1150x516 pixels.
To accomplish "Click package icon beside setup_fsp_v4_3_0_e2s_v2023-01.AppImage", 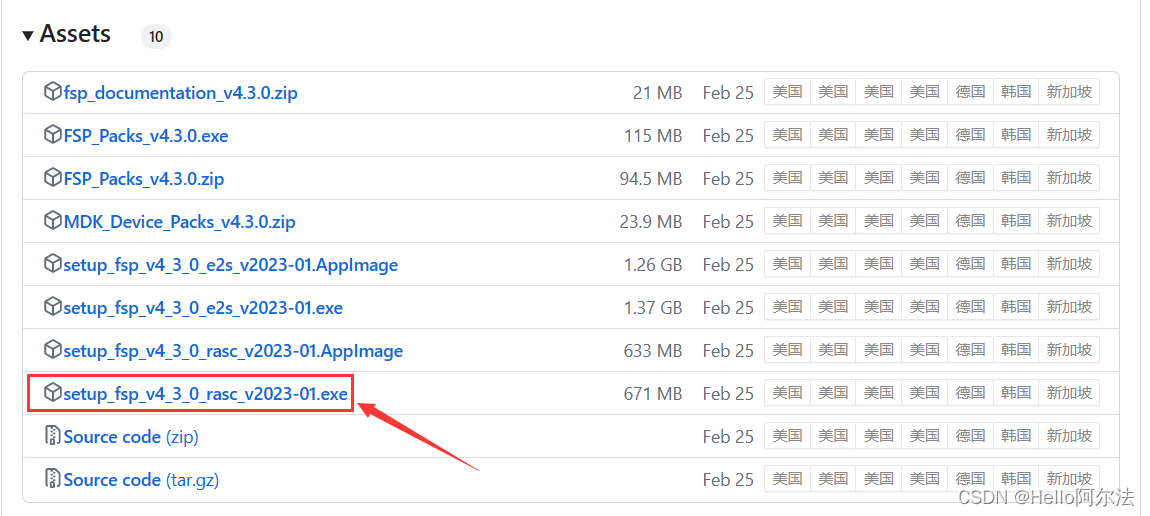I will point(53,264).
